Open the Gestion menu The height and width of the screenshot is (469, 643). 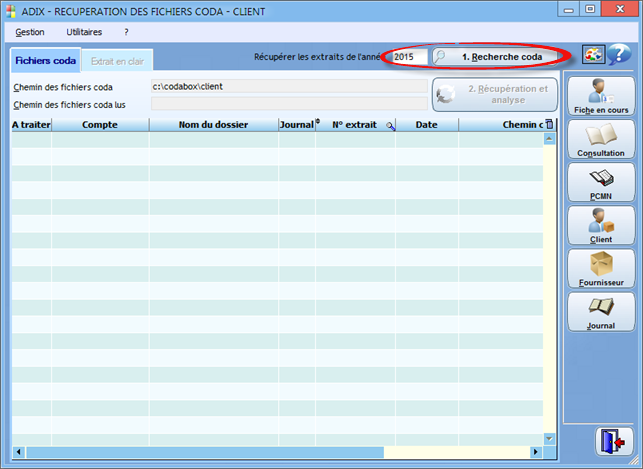[30, 32]
